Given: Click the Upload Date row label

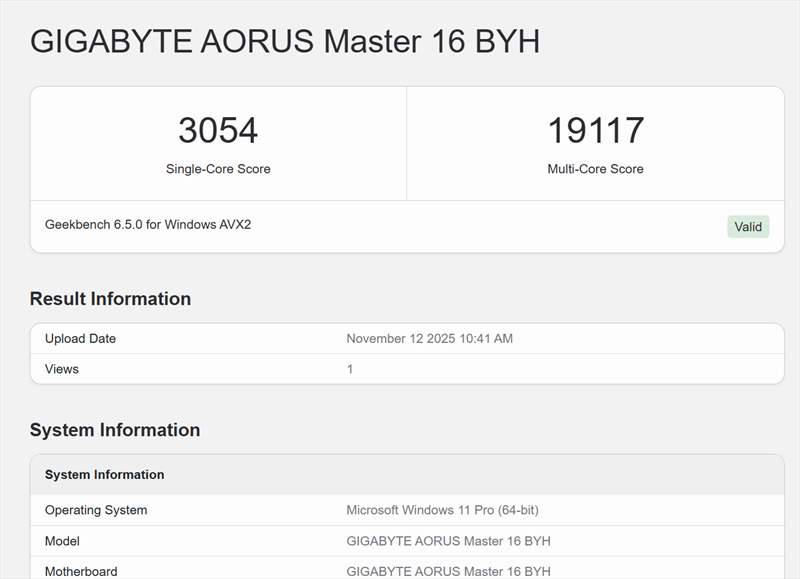Looking at the screenshot, I should pyautogui.click(x=80, y=339).
